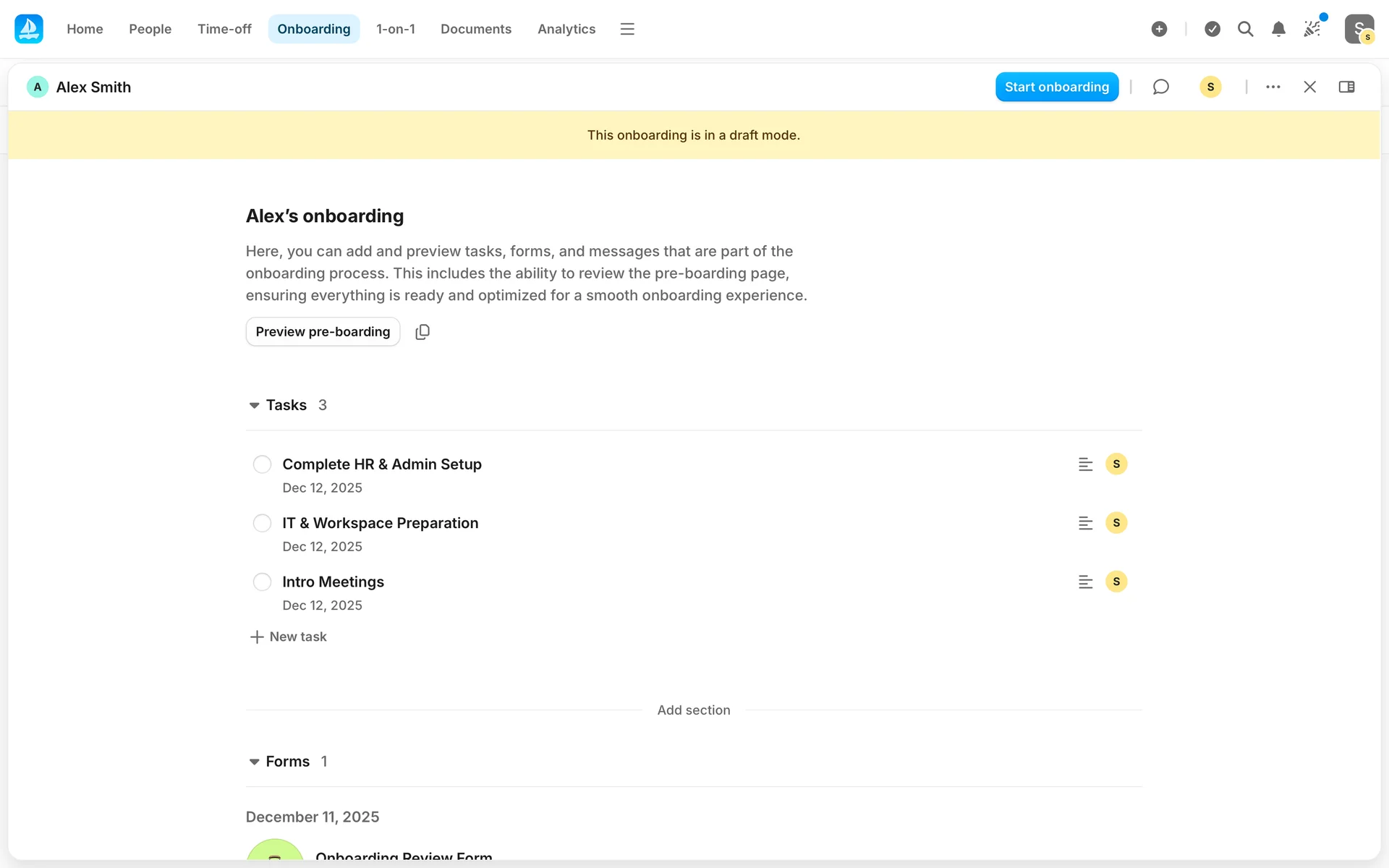Toggle the side panel layout icon
The height and width of the screenshot is (868, 1389).
pos(1346,87)
